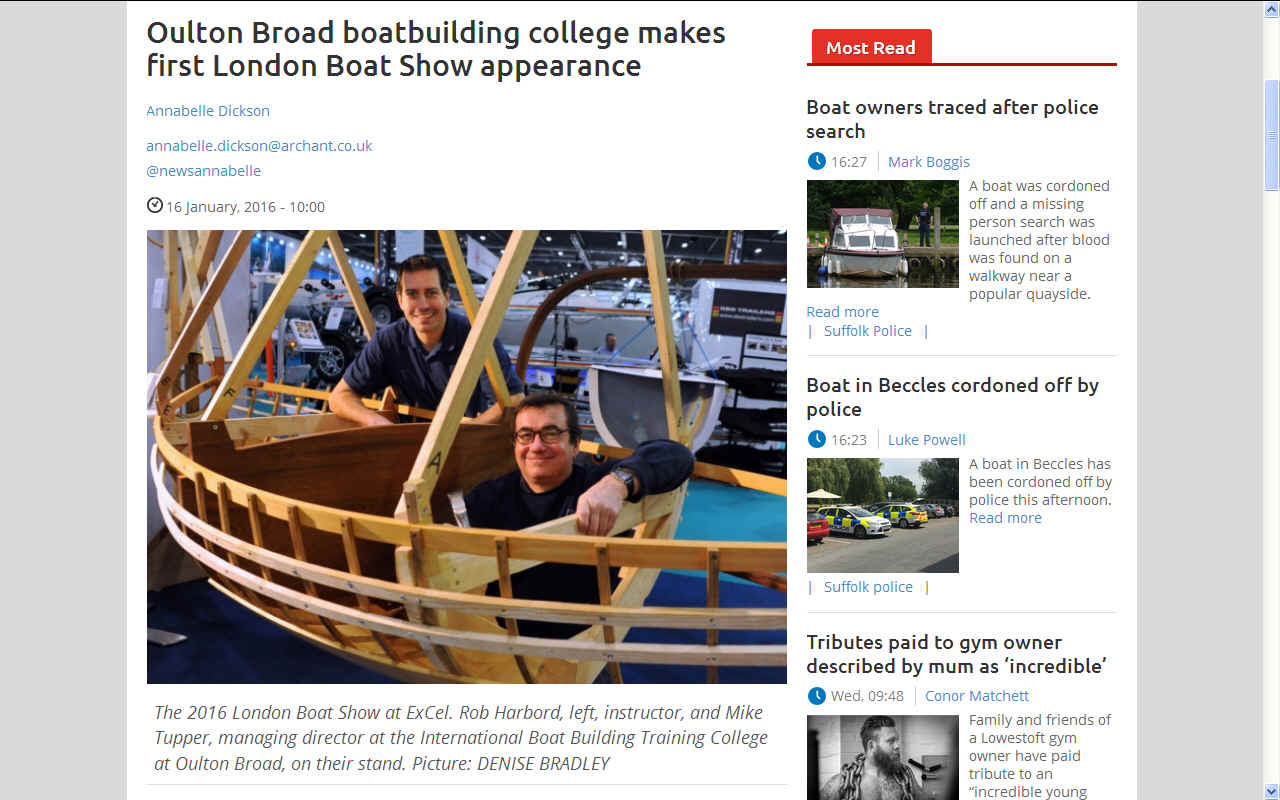Click the Mark Boggis author link
The width and height of the screenshot is (1280, 800).
point(929,161)
